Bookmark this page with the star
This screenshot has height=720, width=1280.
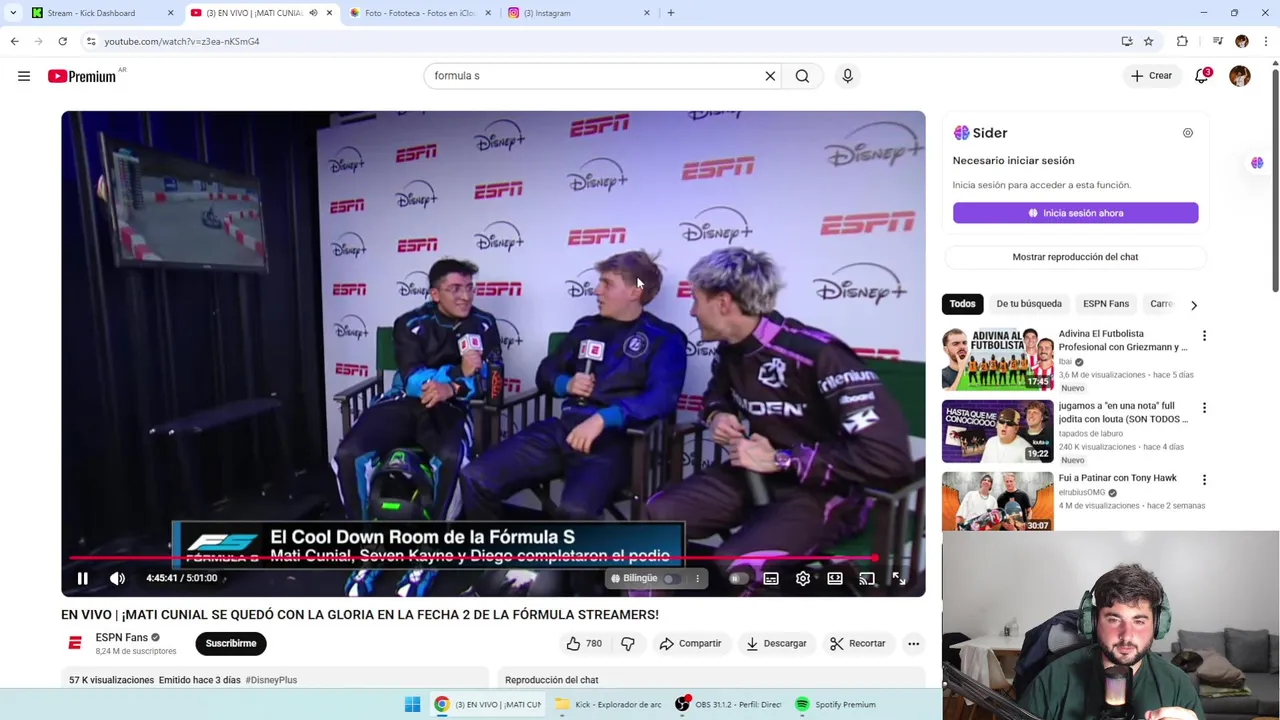coord(1149,41)
